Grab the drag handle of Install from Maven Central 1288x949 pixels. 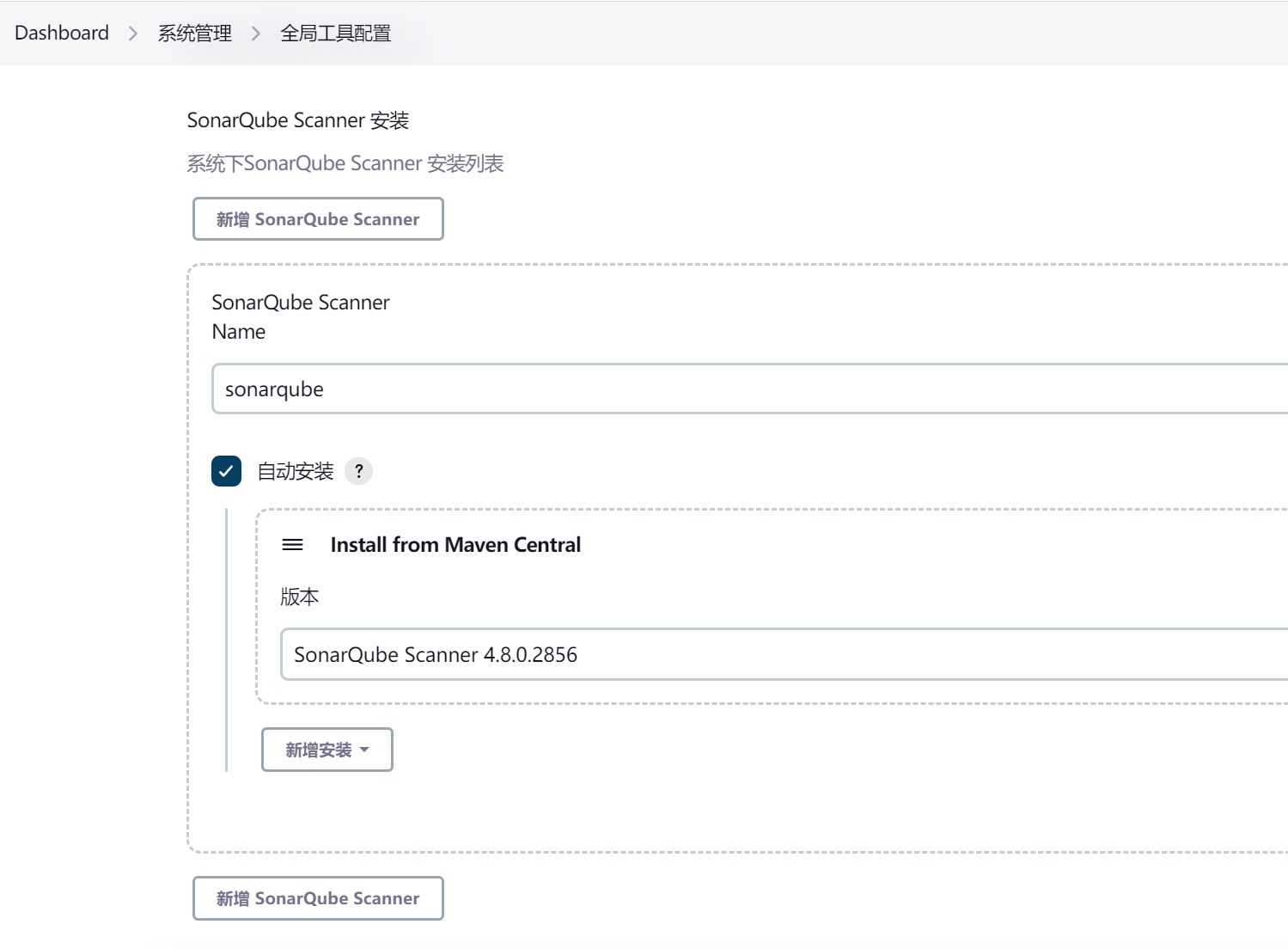[293, 545]
